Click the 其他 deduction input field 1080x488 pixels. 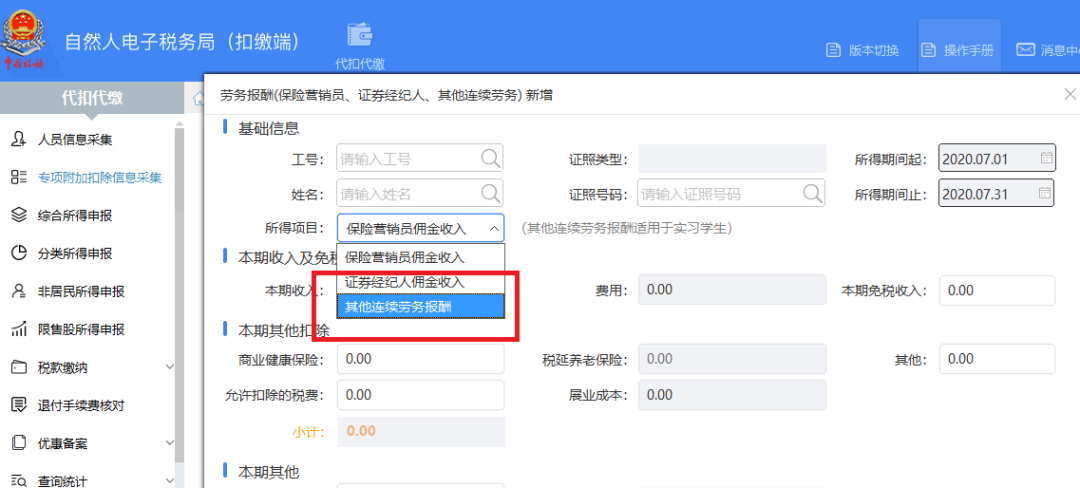998,359
